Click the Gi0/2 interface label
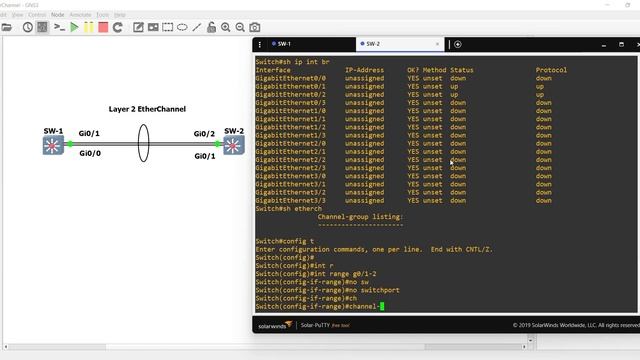The height and width of the screenshot is (360, 640). (204, 134)
